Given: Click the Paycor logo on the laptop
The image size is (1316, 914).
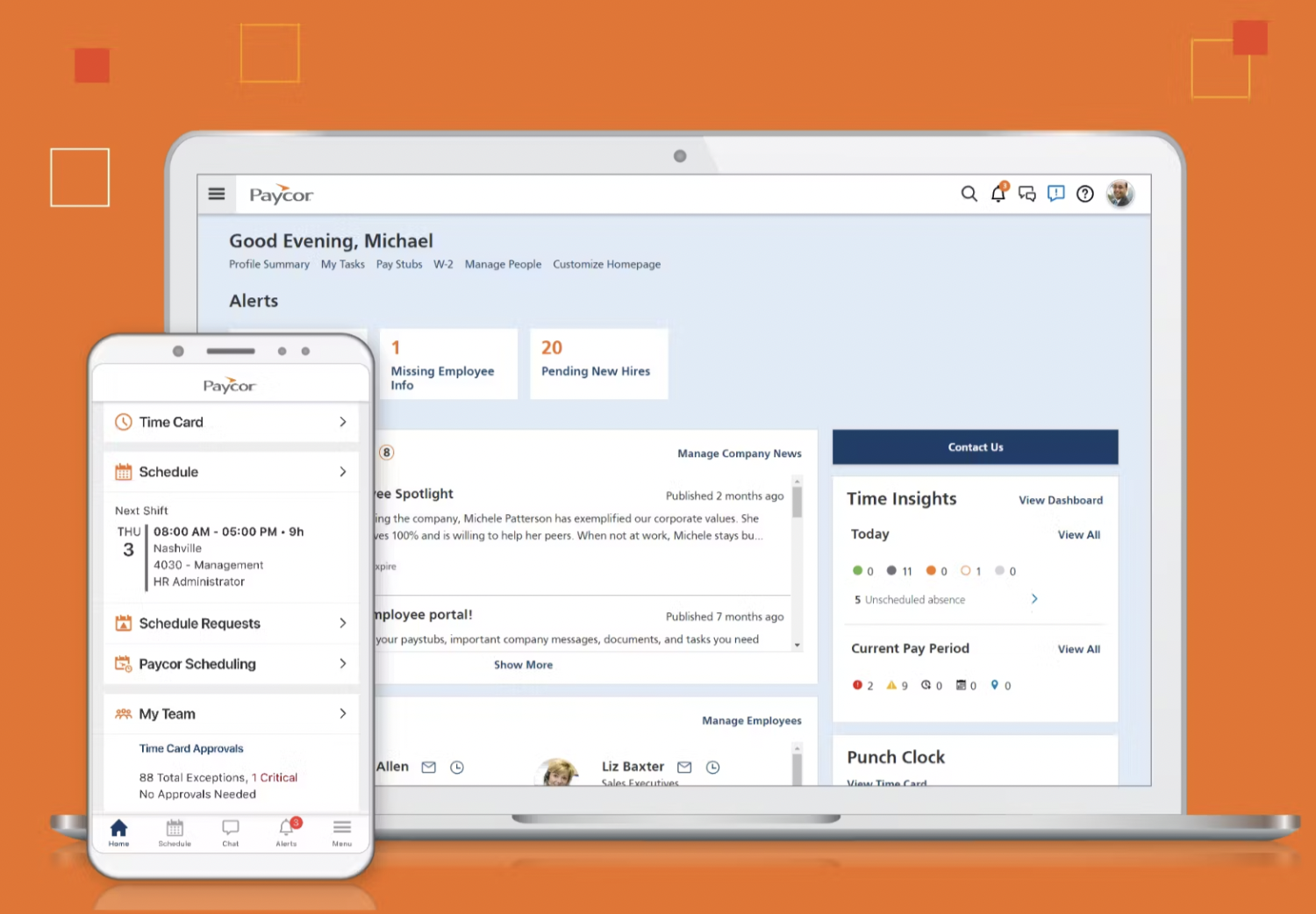Looking at the screenshot, I should (x=281, y=194).
